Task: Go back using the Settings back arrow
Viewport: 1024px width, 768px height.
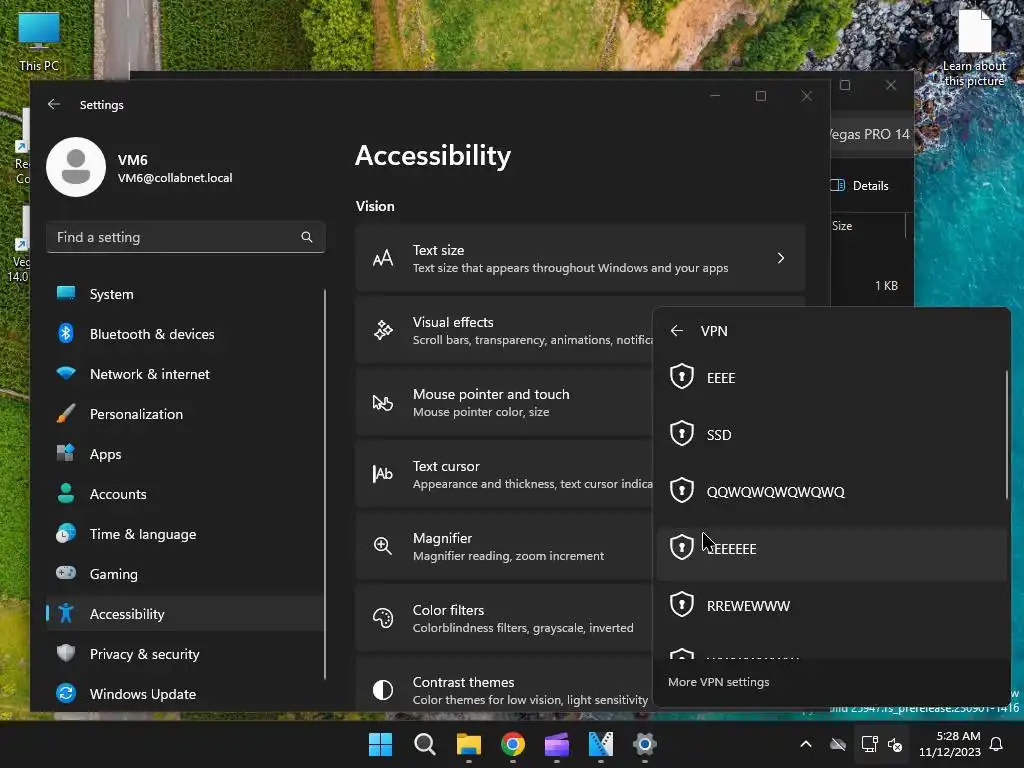Action: [x=54, y=104]
